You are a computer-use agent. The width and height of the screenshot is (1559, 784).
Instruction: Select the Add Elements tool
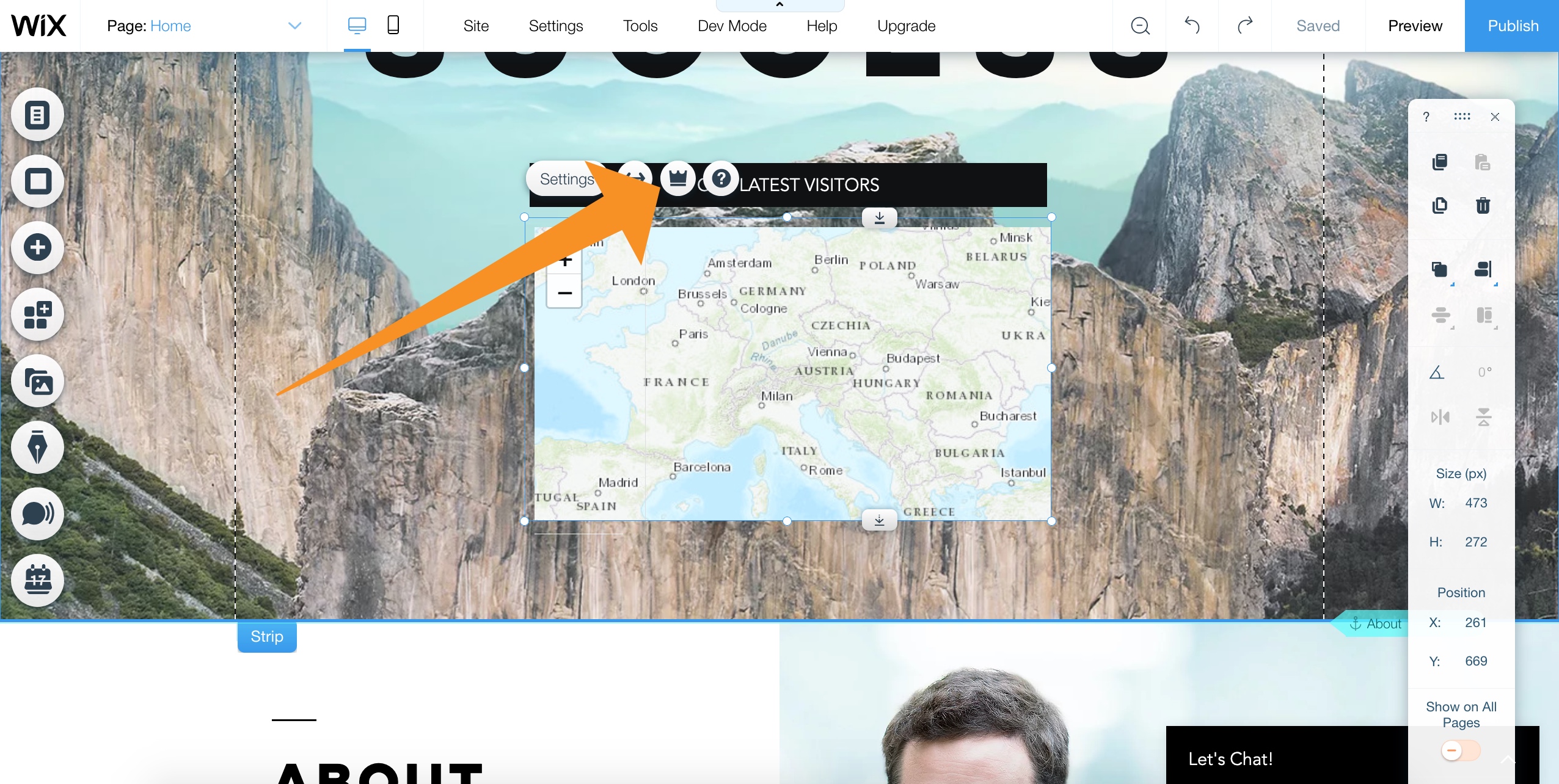pyautogui.click(x=37, y=247)
